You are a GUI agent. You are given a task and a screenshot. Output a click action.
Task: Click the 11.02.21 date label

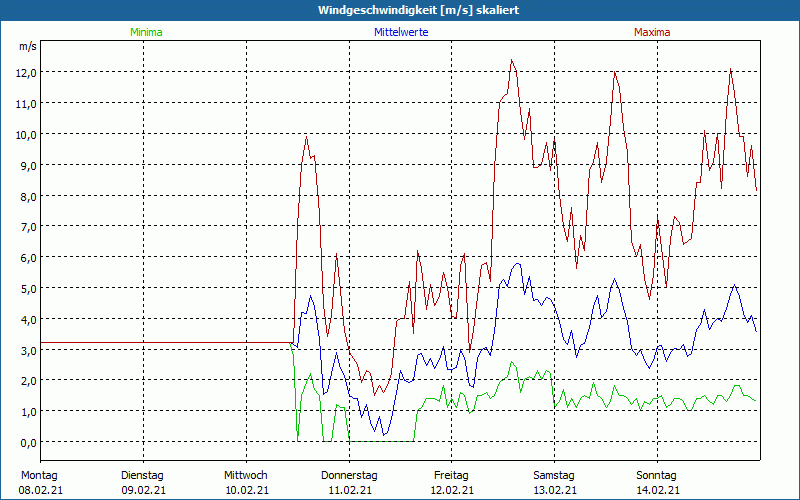350,491
